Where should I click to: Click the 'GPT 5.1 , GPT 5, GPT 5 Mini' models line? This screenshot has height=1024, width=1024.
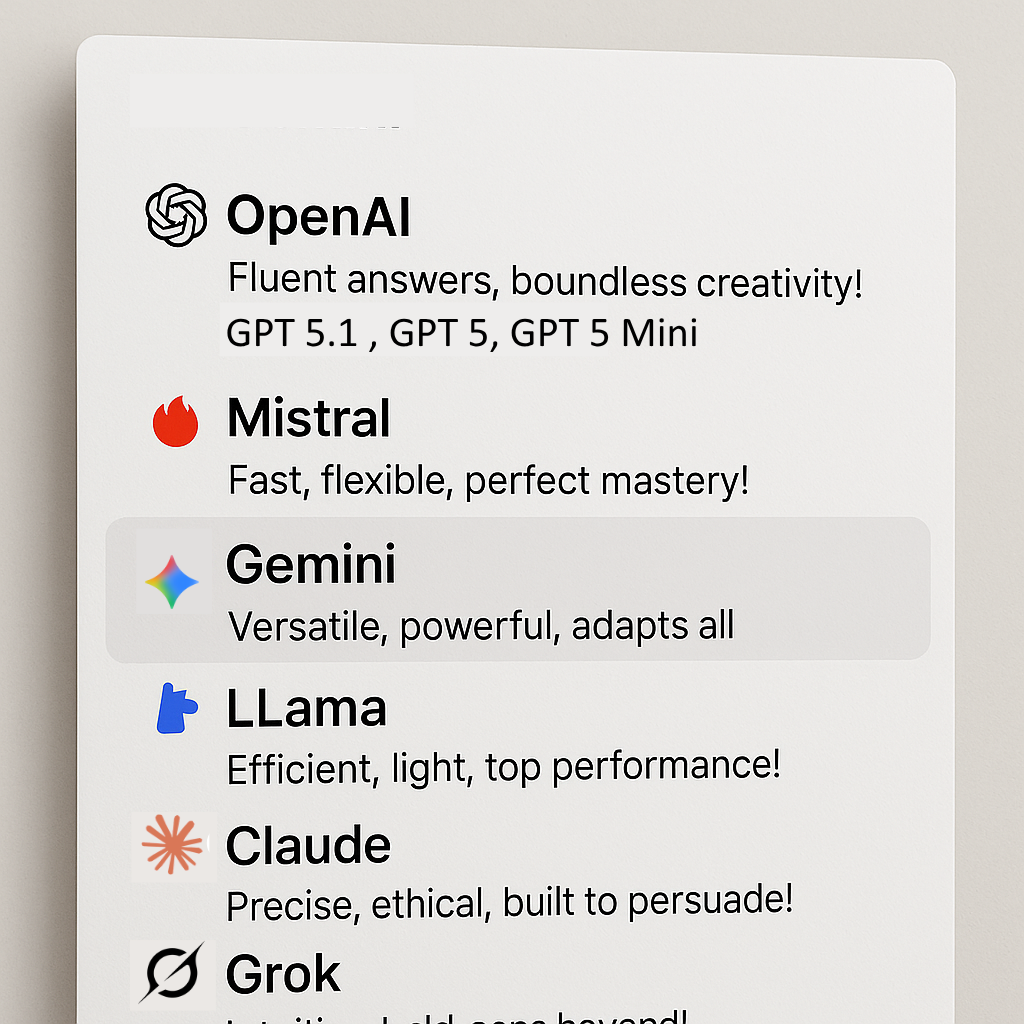pos(461,333)
